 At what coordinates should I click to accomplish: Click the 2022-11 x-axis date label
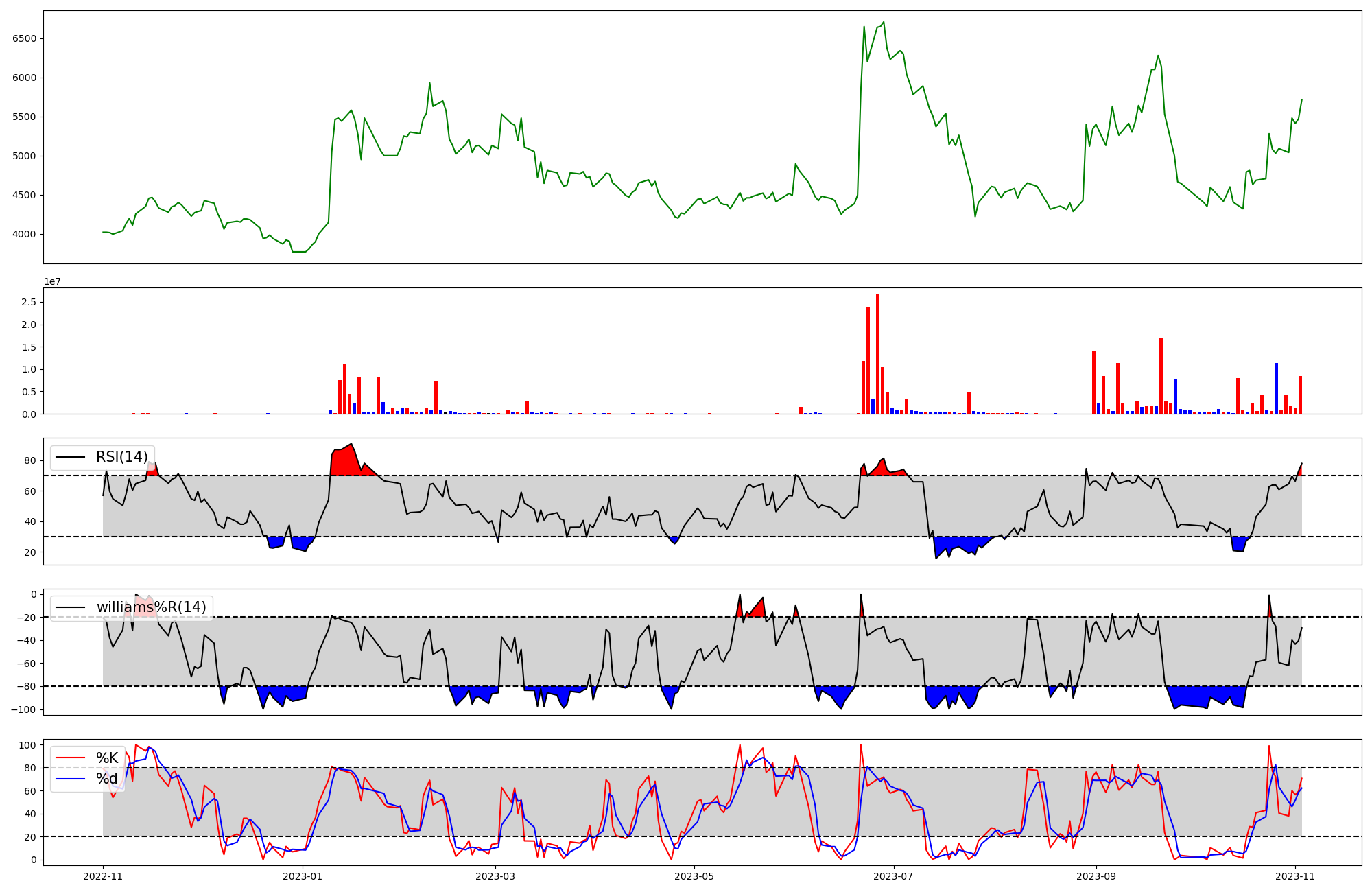coord(103,876)
